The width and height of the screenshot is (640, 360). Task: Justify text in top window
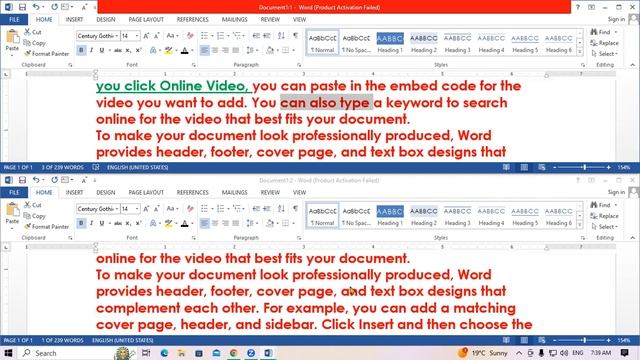click(x=236, y=50)
